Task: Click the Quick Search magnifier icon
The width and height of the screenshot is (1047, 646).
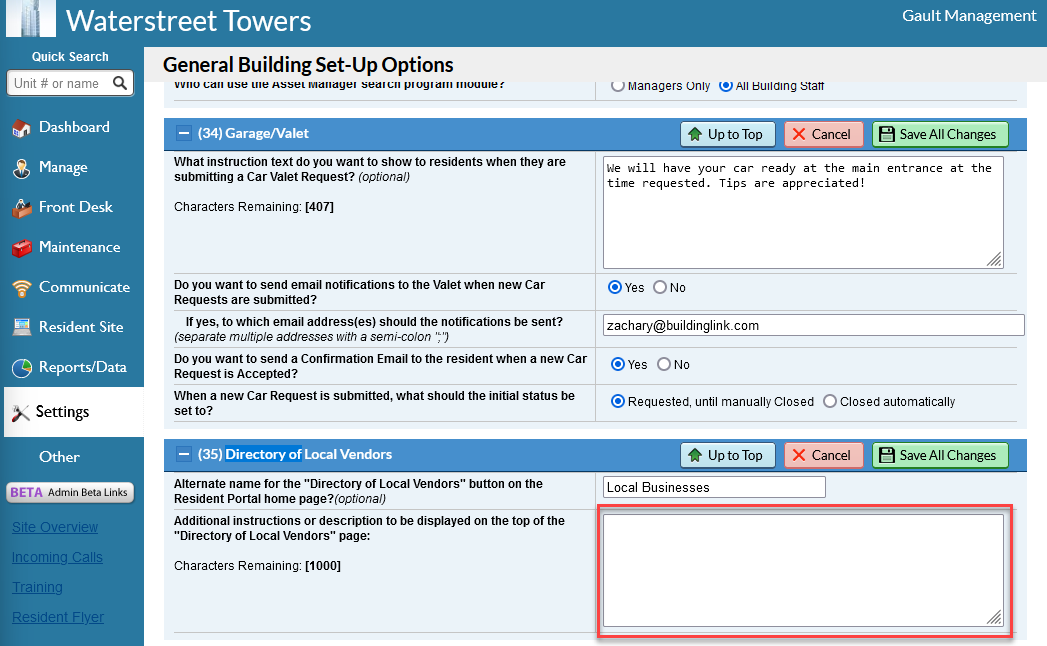Action: [120, 83]
